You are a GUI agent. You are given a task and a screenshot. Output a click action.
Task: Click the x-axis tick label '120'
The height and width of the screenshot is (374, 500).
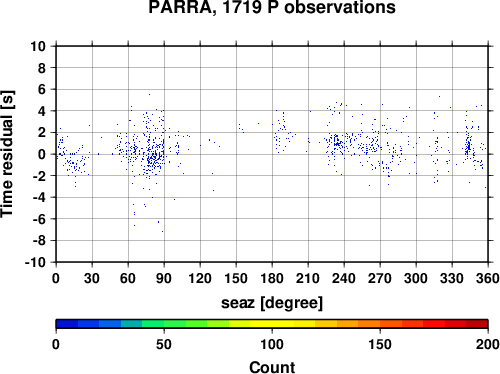pyautogui.click(x=200, y=278)
